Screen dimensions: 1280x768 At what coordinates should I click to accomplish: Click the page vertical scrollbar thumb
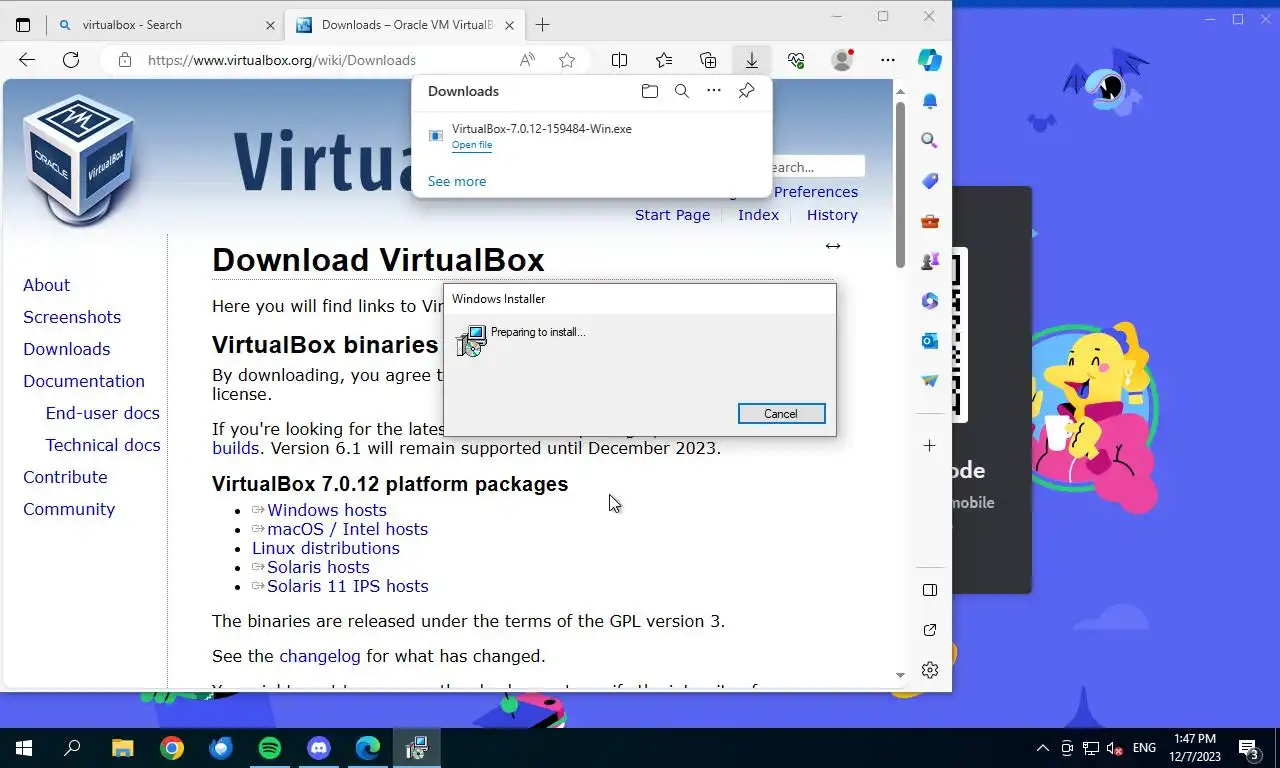pos(900,185)
